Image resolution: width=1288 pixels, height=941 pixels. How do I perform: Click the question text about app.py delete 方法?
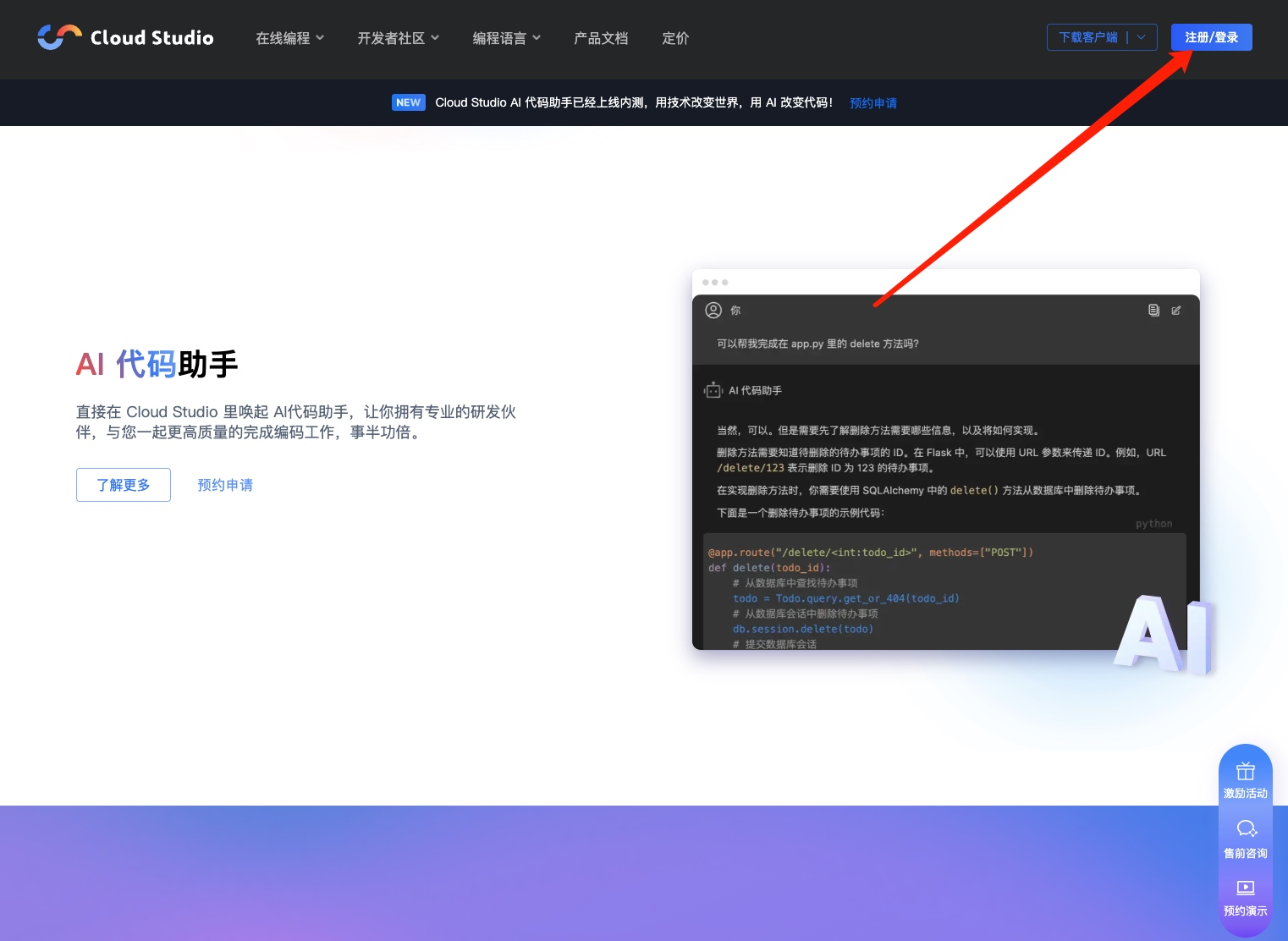coord(817,344)
